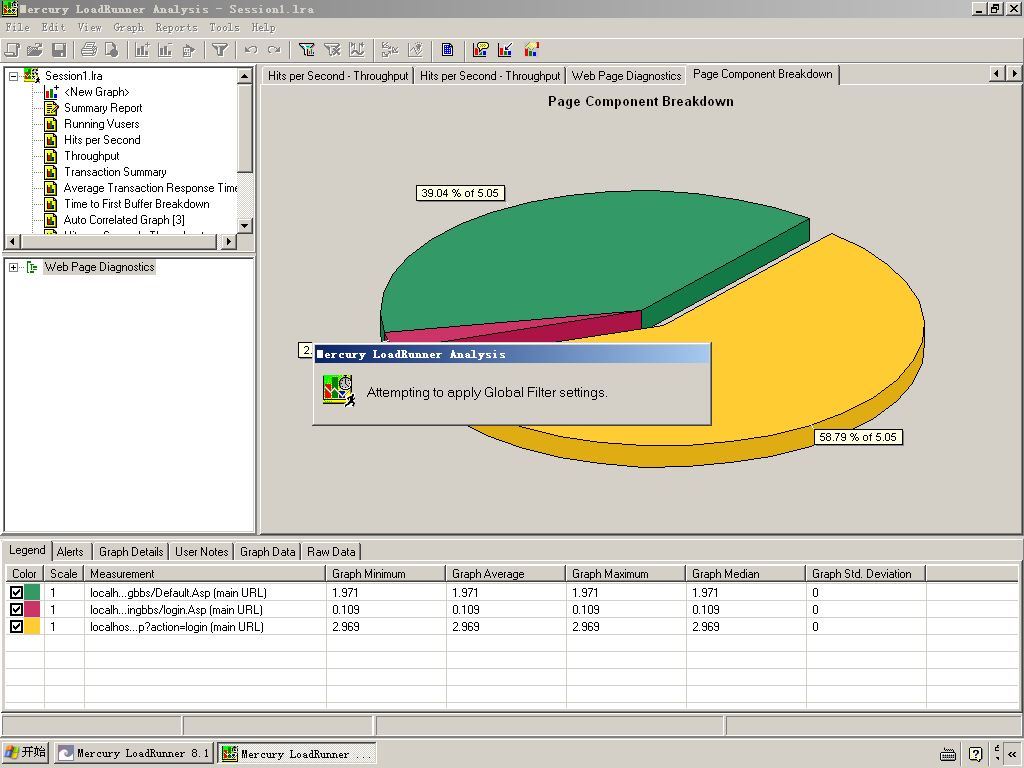This screenshot has height=768, width=1024.
Task: Open the Help menu
Action: 263,27
